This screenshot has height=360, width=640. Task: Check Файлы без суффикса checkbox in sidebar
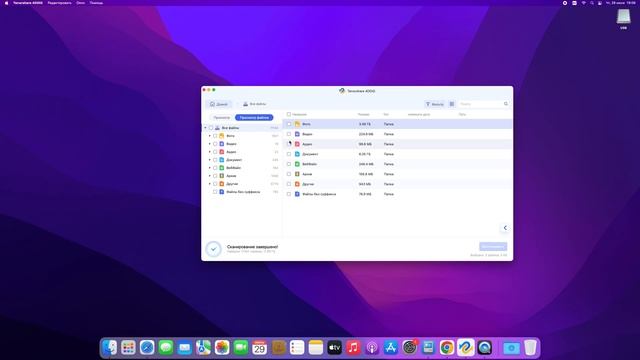point(215,192)
